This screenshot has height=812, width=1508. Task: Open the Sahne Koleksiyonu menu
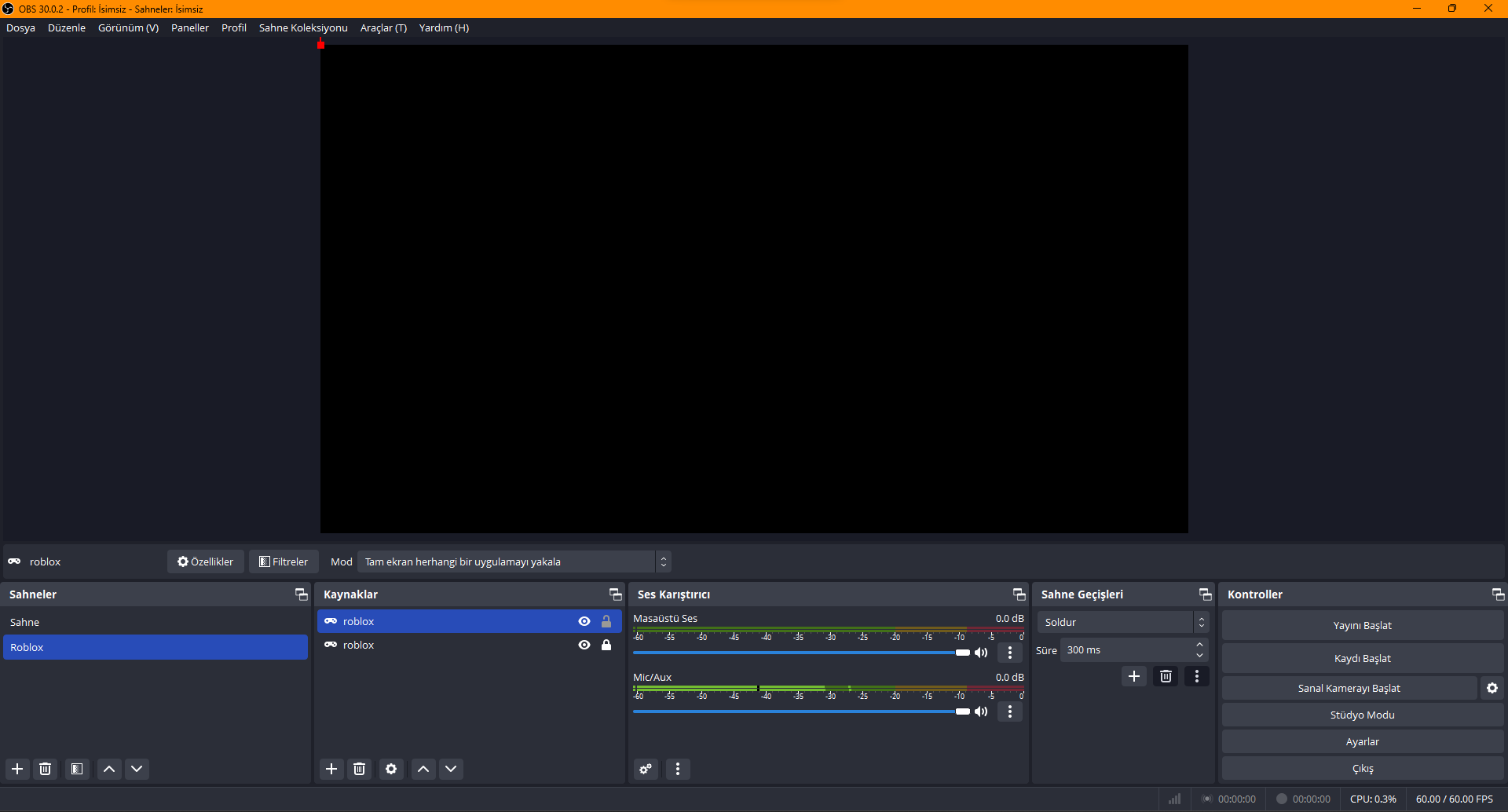pyautogui.click(x=303, y=27)
